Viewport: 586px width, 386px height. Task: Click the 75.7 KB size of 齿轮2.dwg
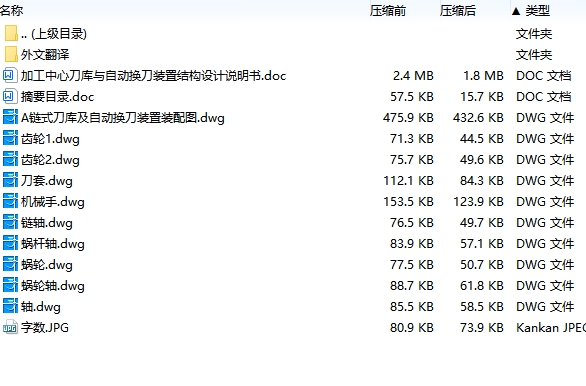412,160
